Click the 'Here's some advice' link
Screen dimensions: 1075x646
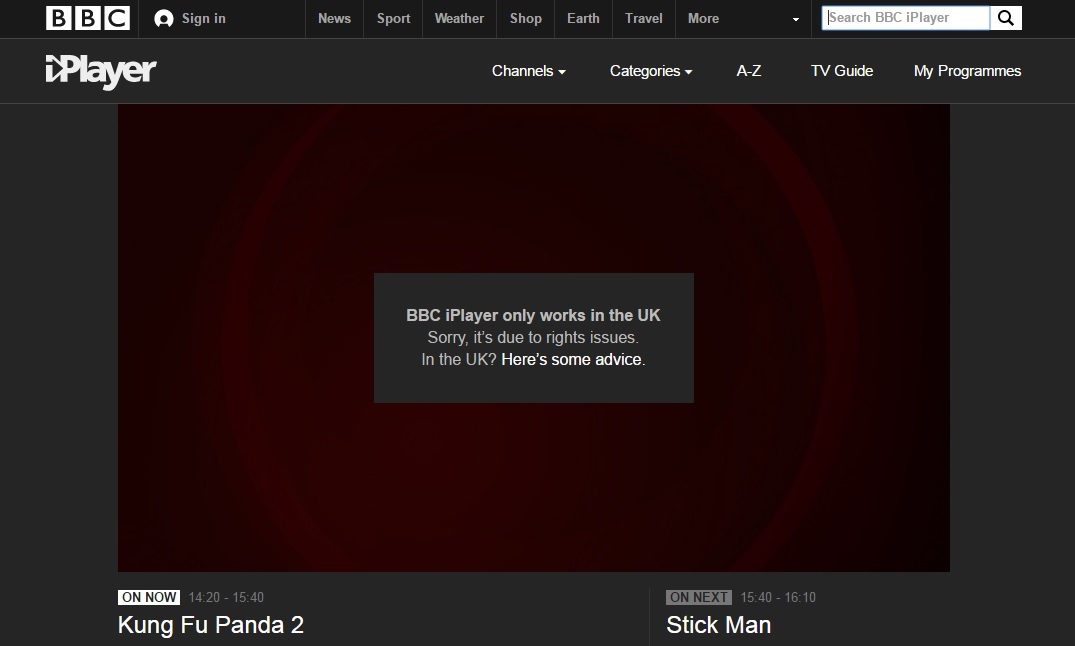573,359
